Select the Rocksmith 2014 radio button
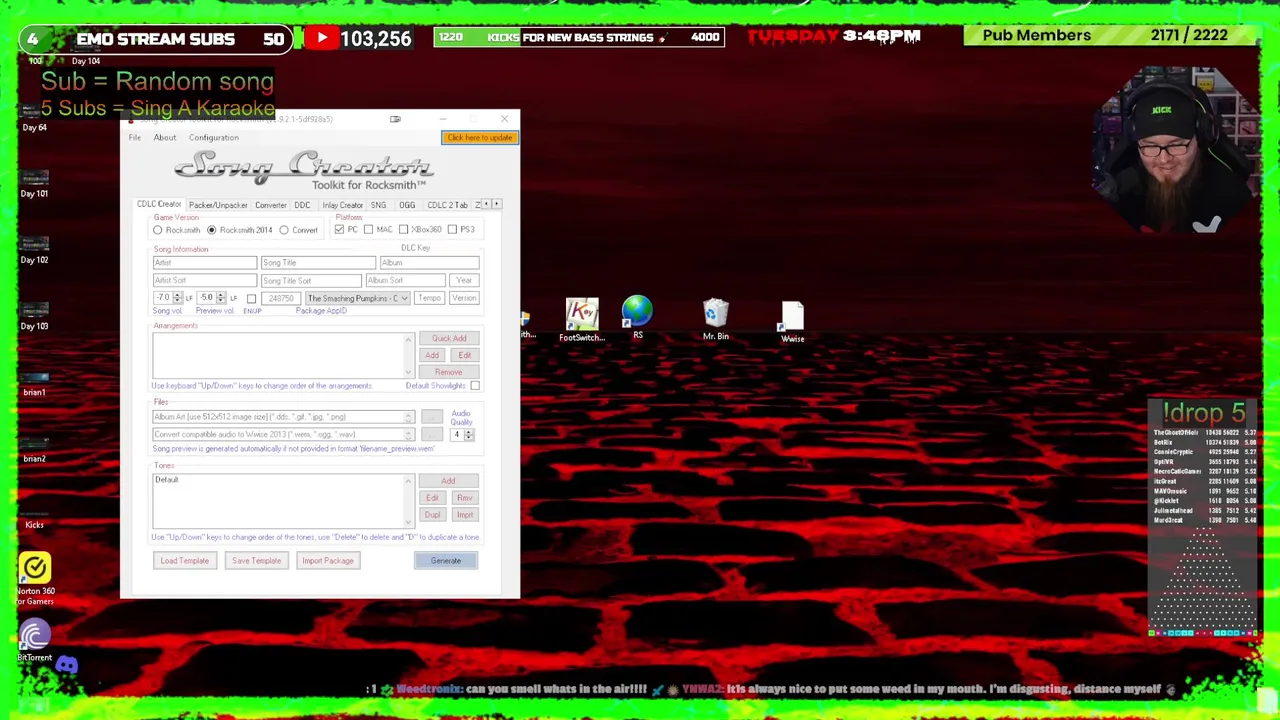 click(x=211, y=230)
